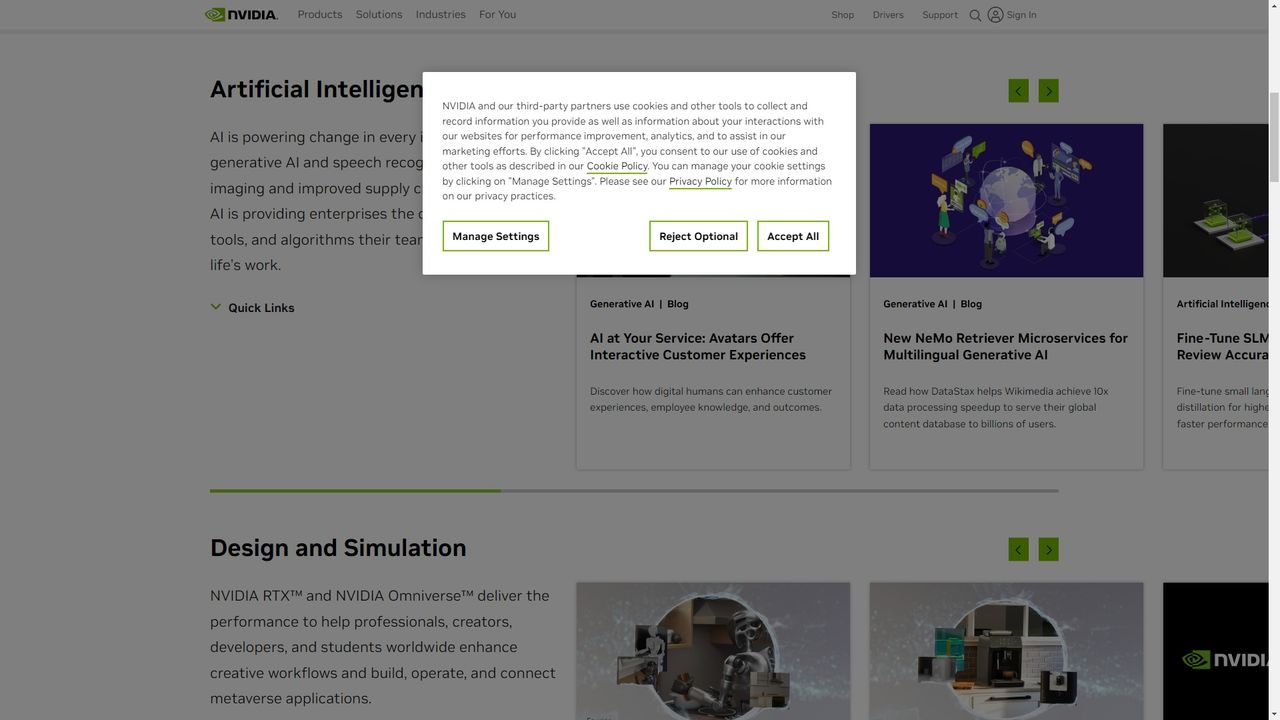
Task: Click the Accept All cookies button
Action: click(x=793, y=236)
